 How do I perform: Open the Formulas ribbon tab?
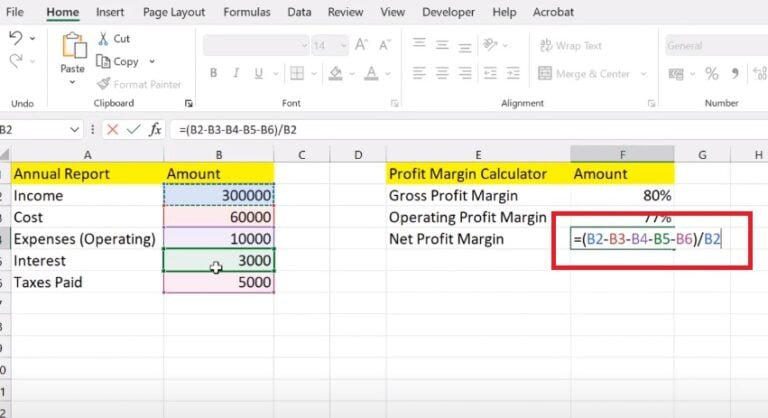pos(245,12)
